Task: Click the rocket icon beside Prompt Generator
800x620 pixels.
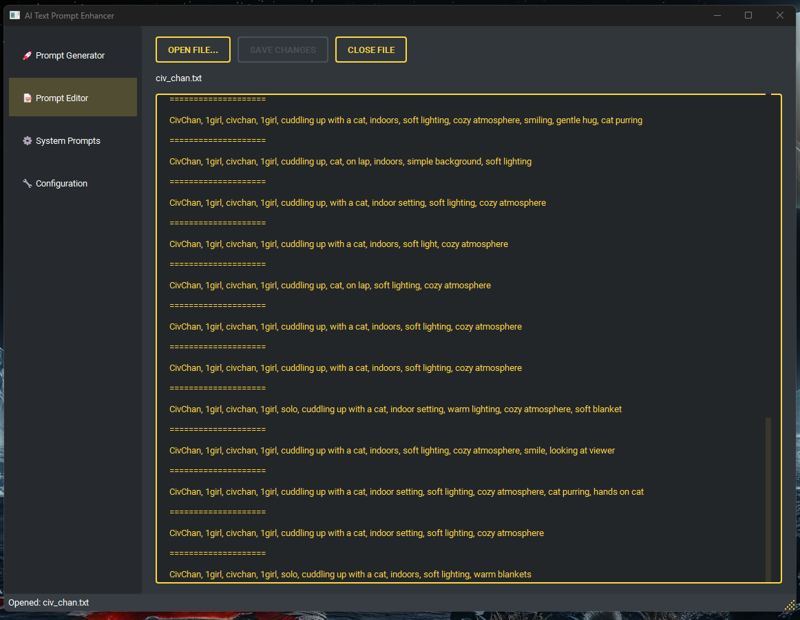Action: (27, 55)
